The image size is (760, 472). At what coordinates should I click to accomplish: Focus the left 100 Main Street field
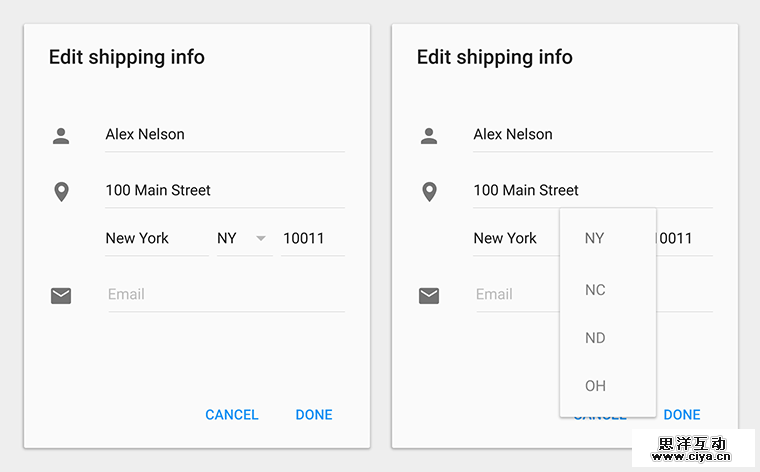pyautogui.click(x=224, y=191)
